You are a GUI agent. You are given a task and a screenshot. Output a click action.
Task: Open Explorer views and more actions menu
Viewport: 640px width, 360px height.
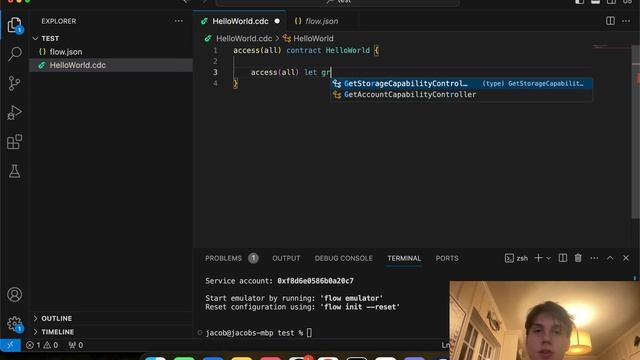(179, 21)
